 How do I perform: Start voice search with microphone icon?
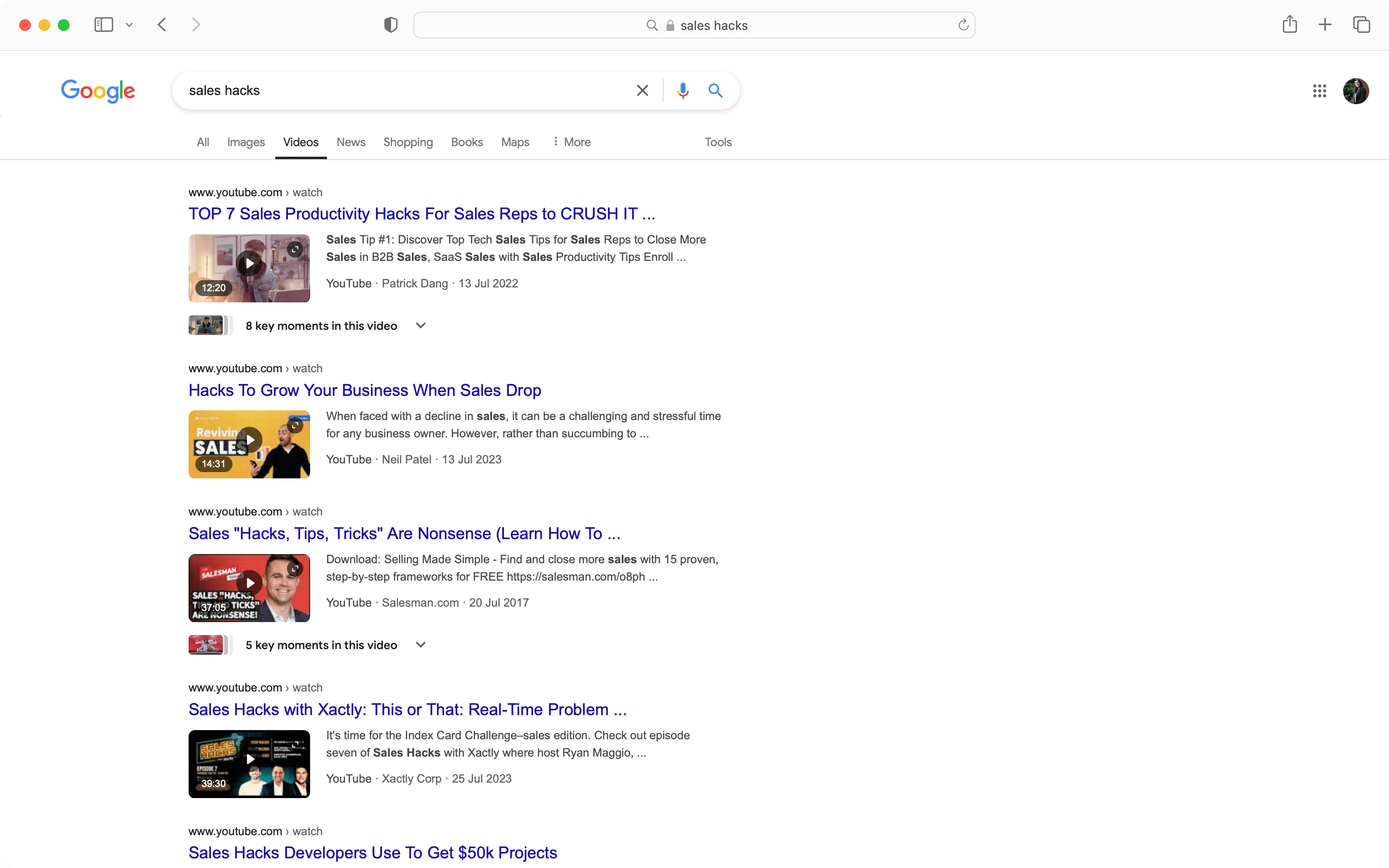pos(682,90)
